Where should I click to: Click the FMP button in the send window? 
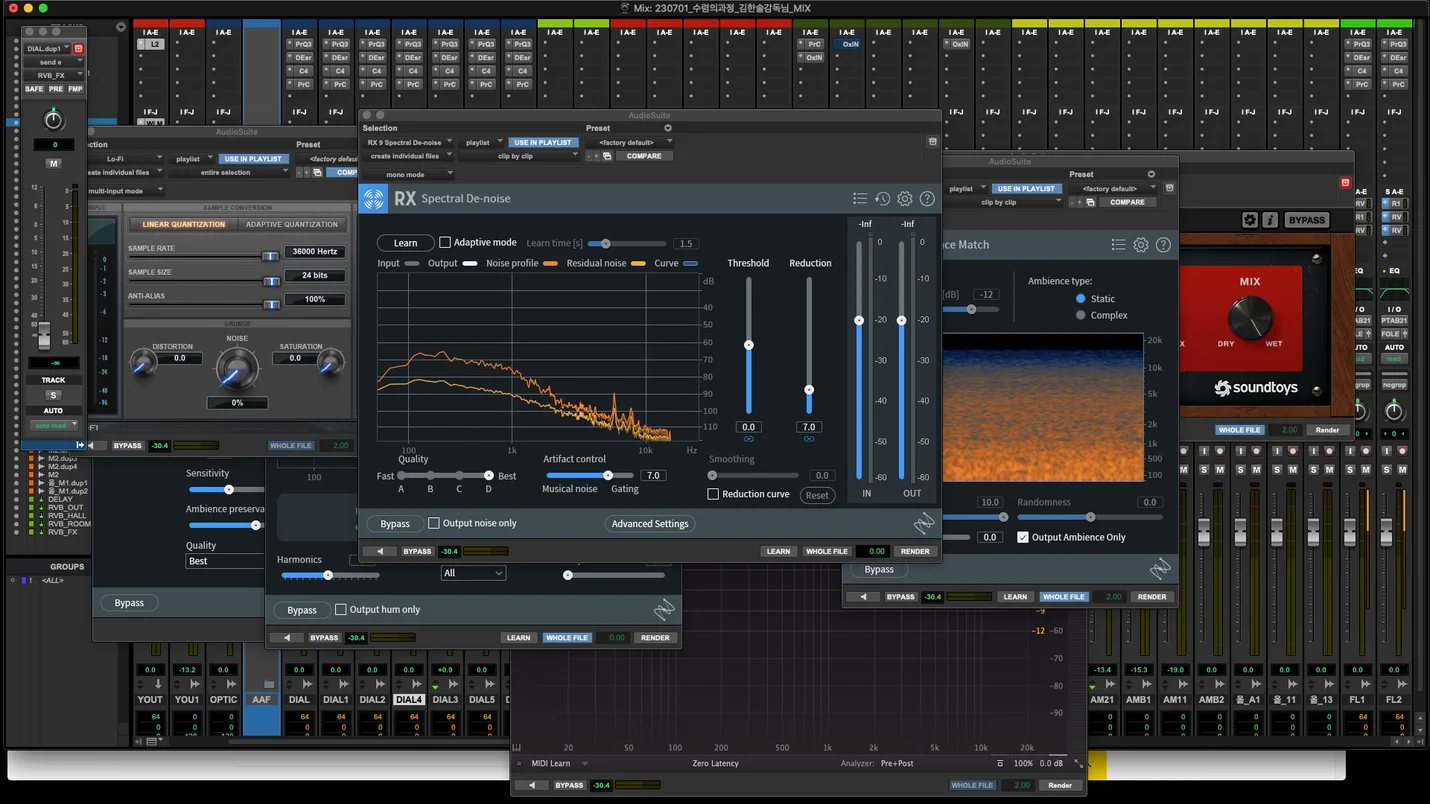point(76,89)
